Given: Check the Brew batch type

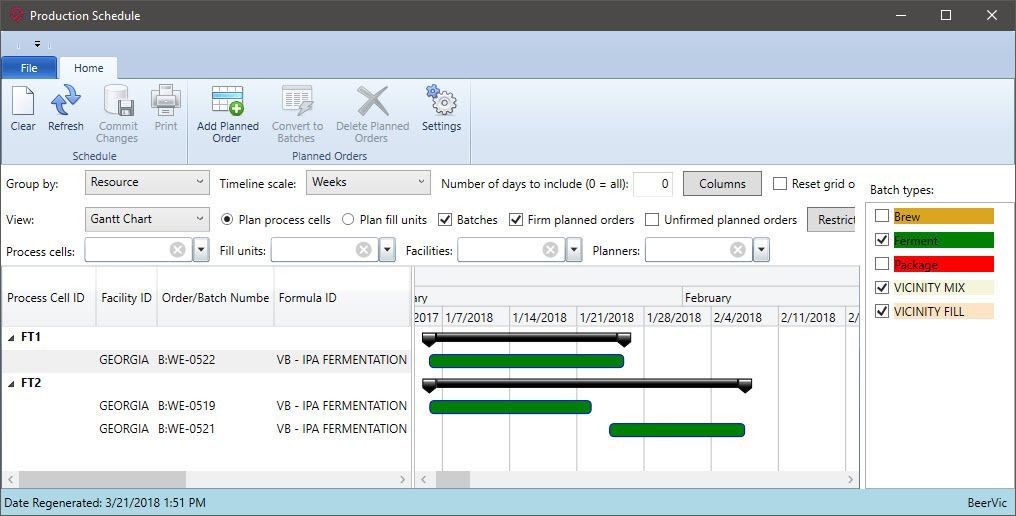Looking at the screenshot, I should 882,216.
